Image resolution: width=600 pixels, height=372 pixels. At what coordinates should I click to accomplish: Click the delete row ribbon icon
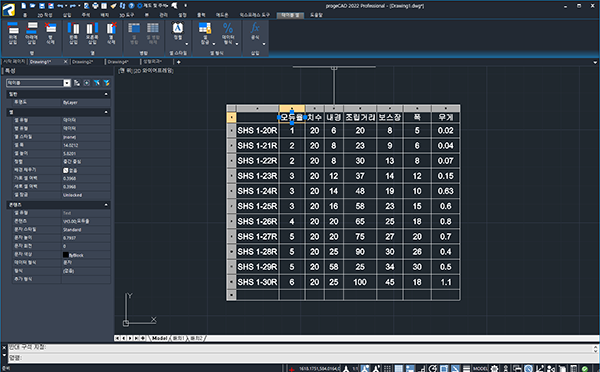click(x=50, y=28)
